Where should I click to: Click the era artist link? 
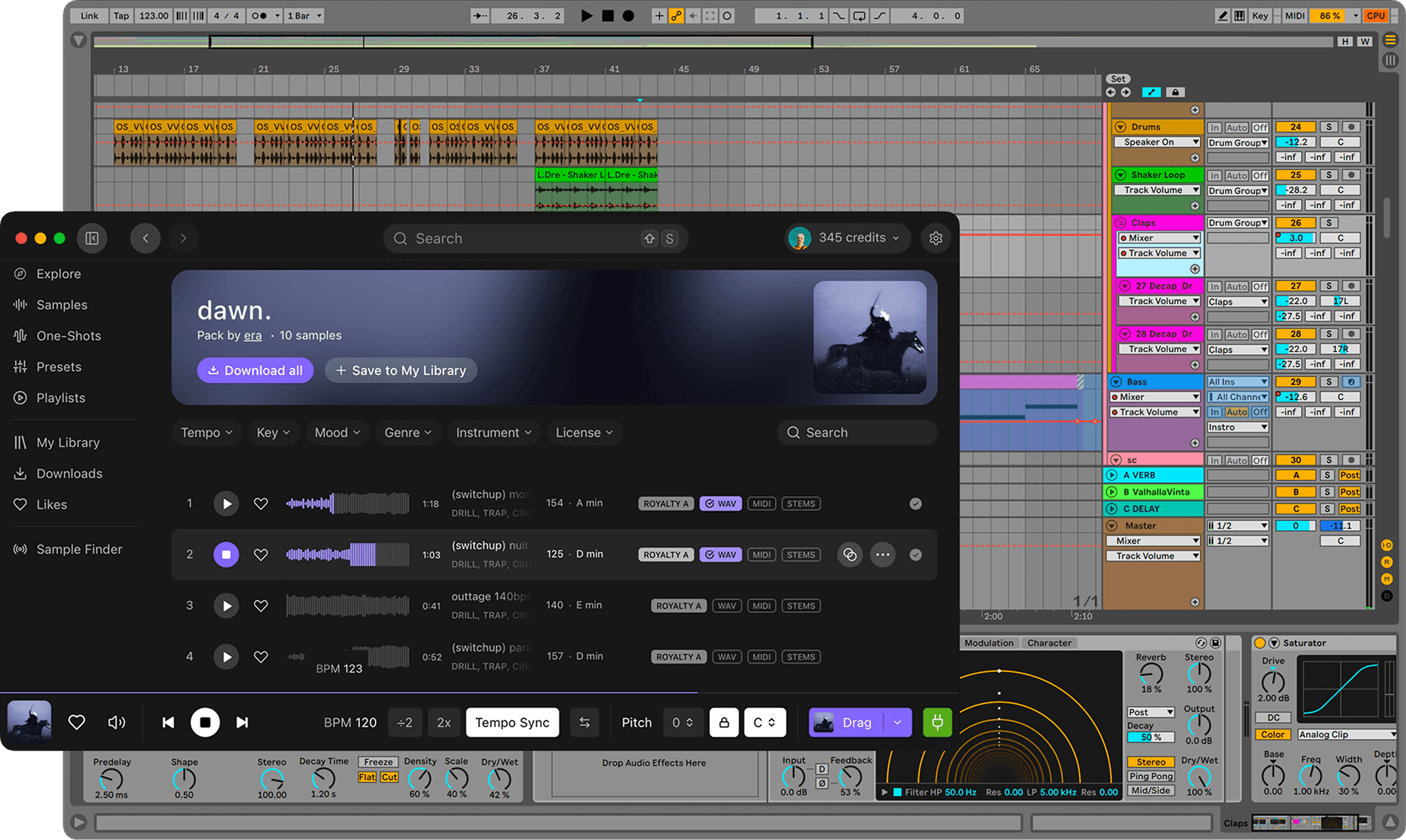click(x=253, y=336)
